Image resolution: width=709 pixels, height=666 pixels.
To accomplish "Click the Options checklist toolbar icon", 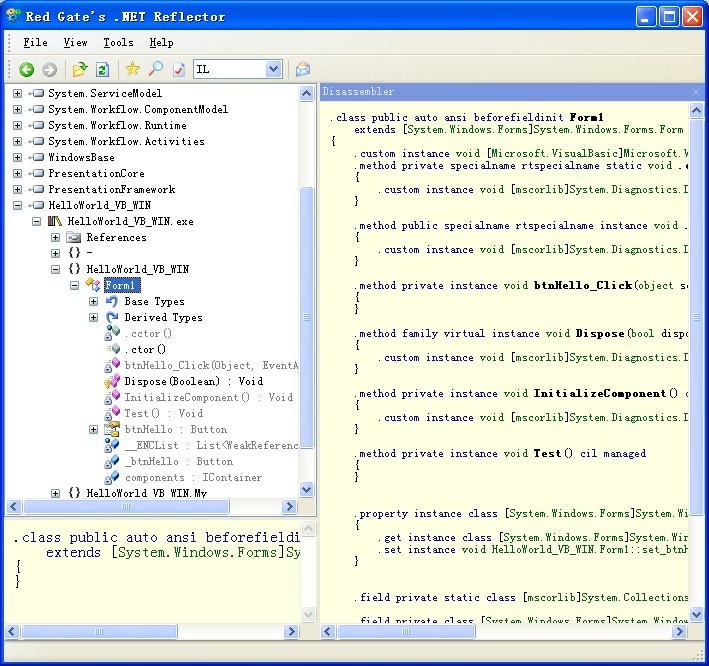I will 179,69.
